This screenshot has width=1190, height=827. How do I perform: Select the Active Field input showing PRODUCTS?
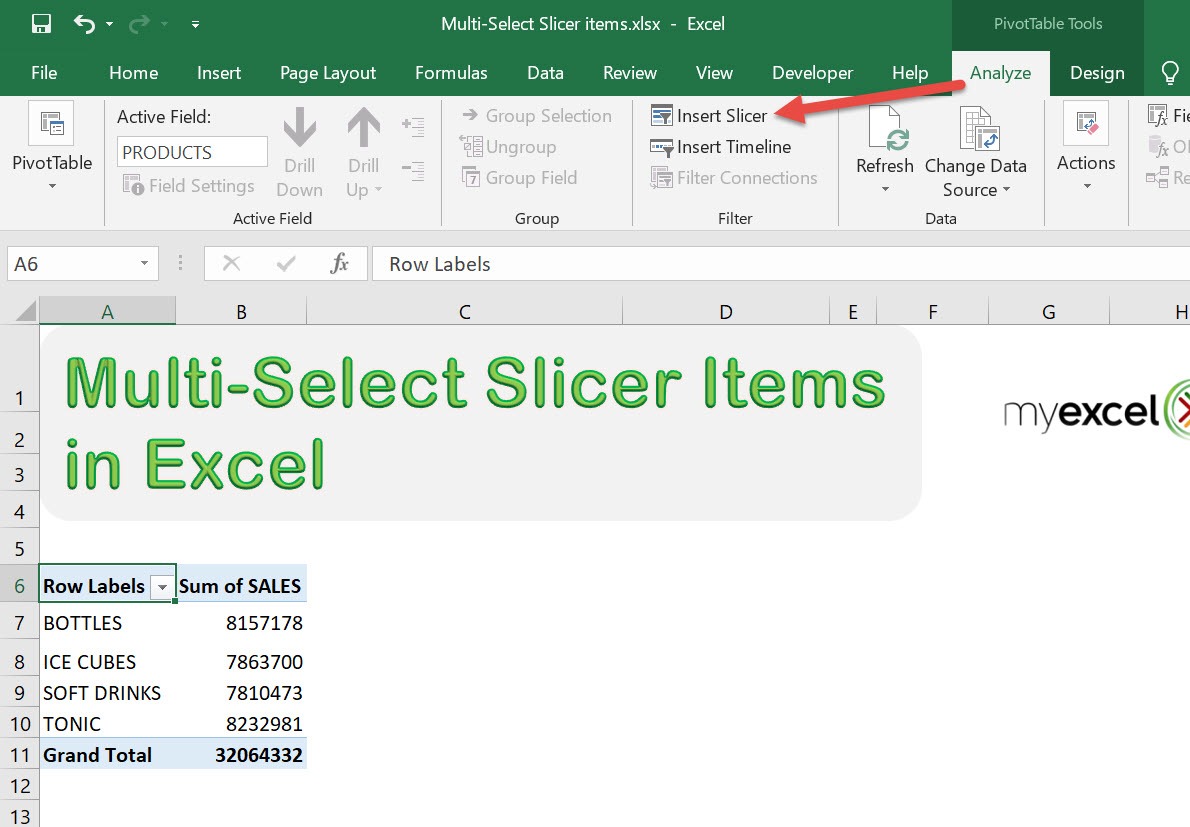point(191,151)
